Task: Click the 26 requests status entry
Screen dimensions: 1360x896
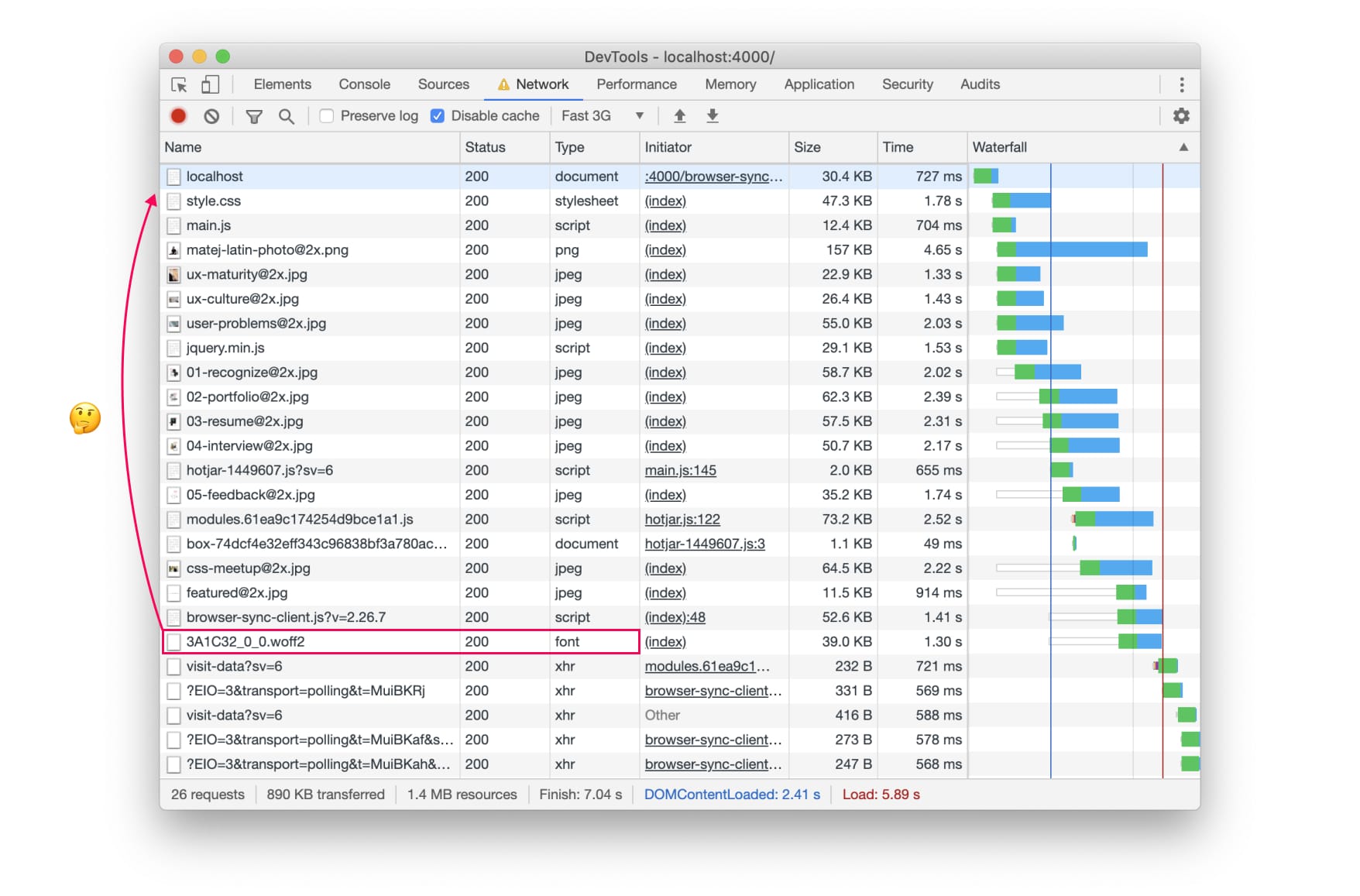Action: pyautogui.click(x=208, y=795)
